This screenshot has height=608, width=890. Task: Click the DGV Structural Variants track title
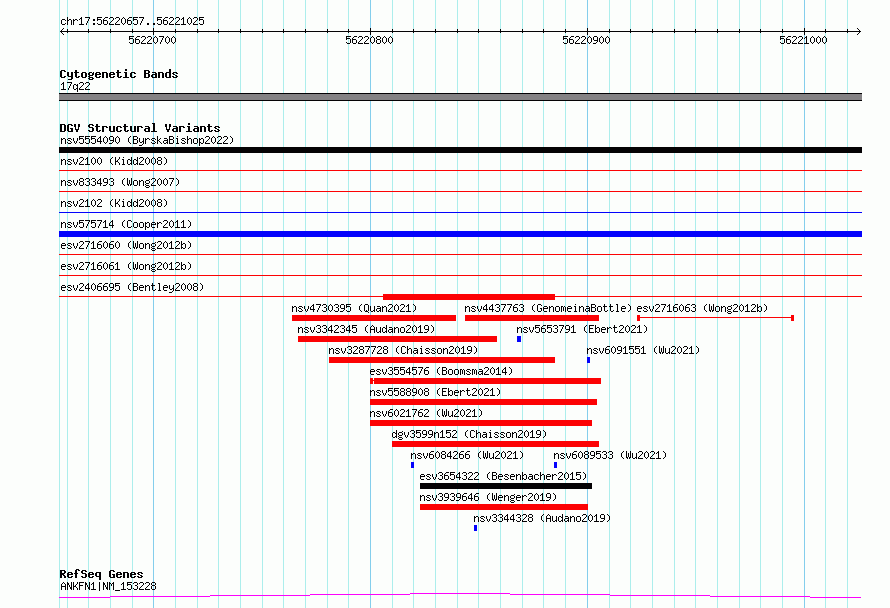coord(140,128)
